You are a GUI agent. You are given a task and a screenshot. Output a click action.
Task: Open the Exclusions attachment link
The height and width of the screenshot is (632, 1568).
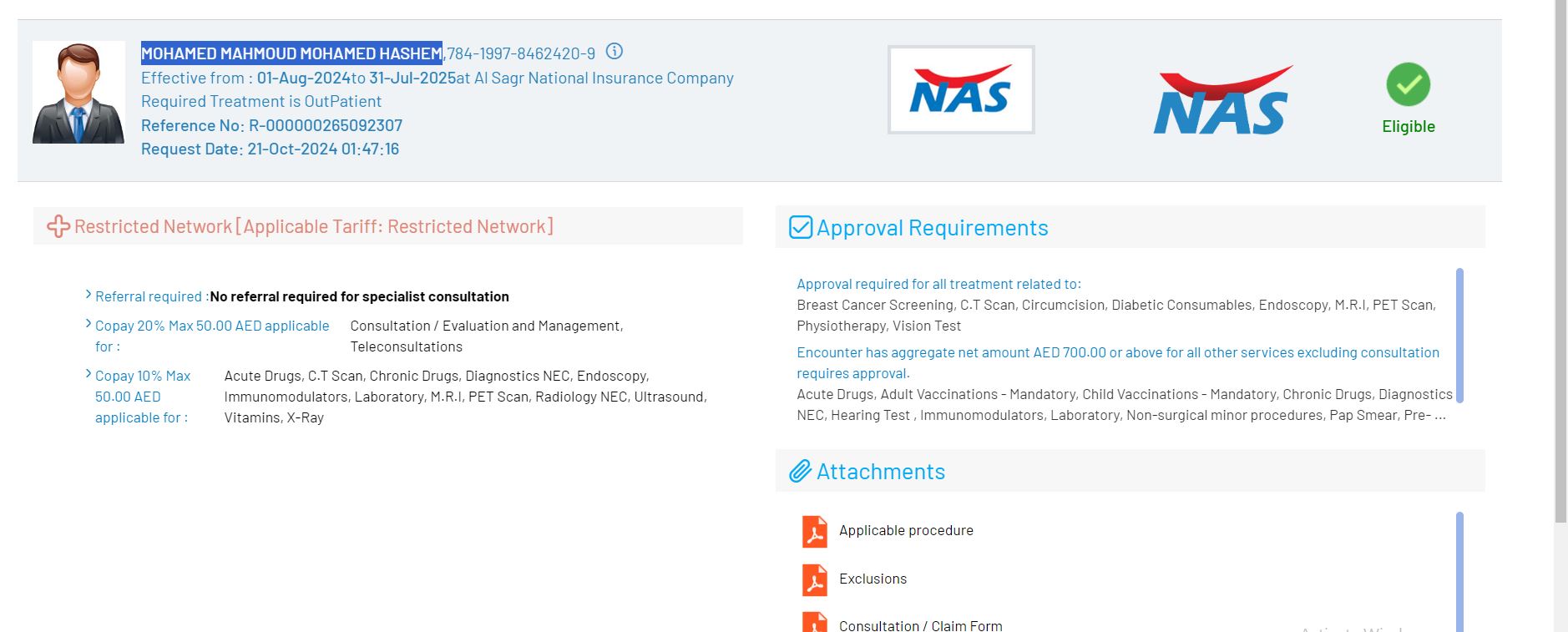pyautogui.click(x=873, y=579)
